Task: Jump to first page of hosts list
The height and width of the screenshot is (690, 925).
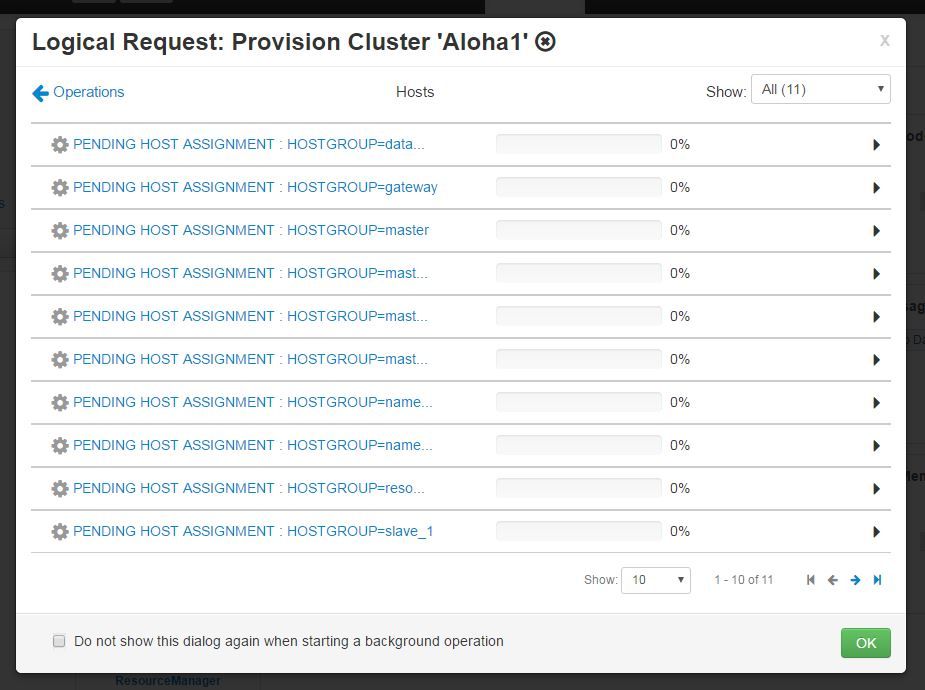Action: pyautogui.click(x=811, y=580)
